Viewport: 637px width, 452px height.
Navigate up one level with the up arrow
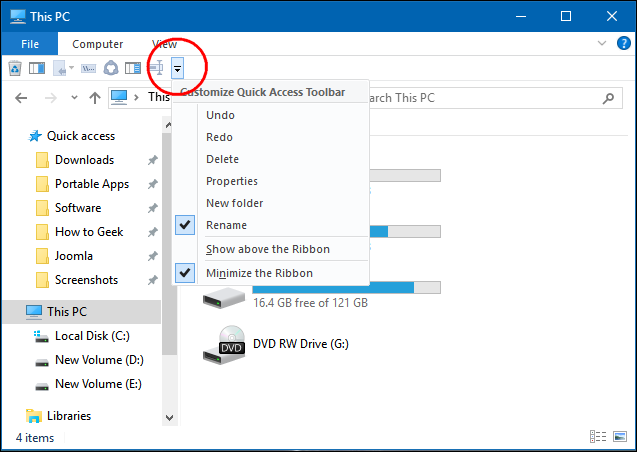tap(94, 98)
